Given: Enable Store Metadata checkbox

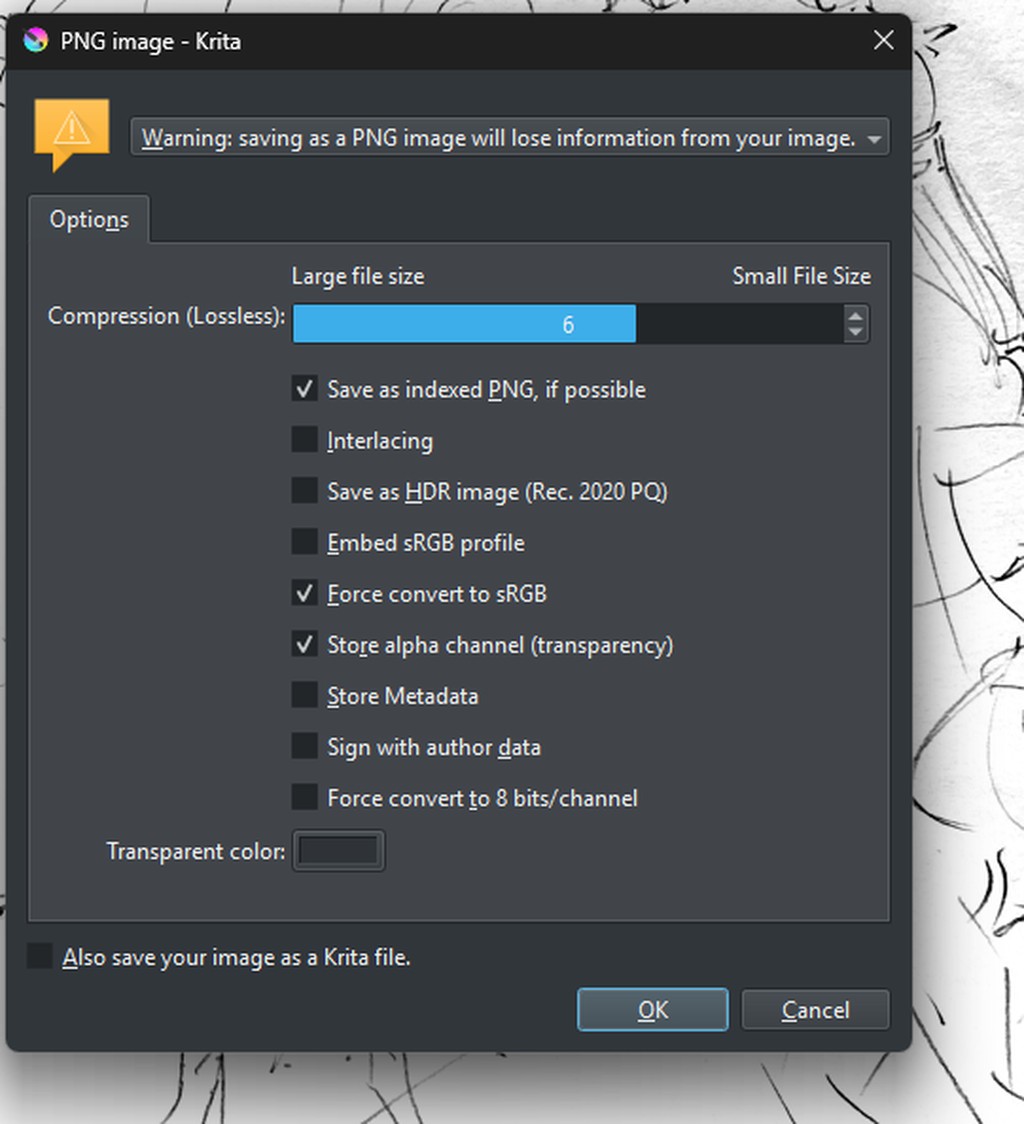Looking at the screenshot, I should (x=305, y=695).
